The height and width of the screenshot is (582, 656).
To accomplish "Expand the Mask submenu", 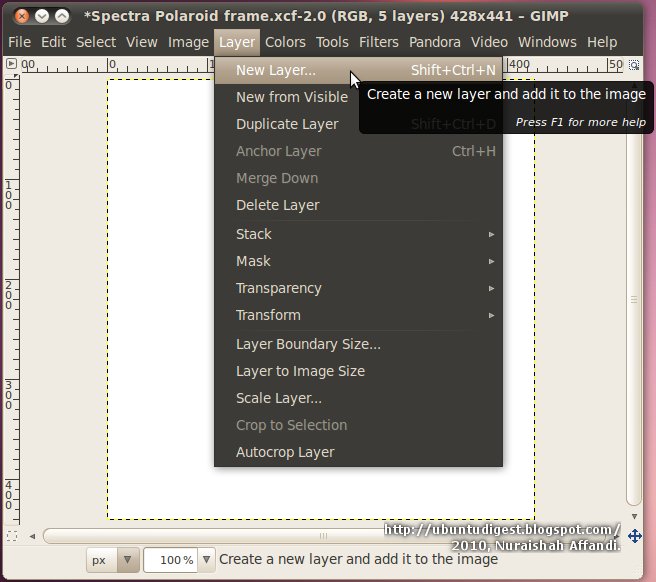I will tap(358, 261).
